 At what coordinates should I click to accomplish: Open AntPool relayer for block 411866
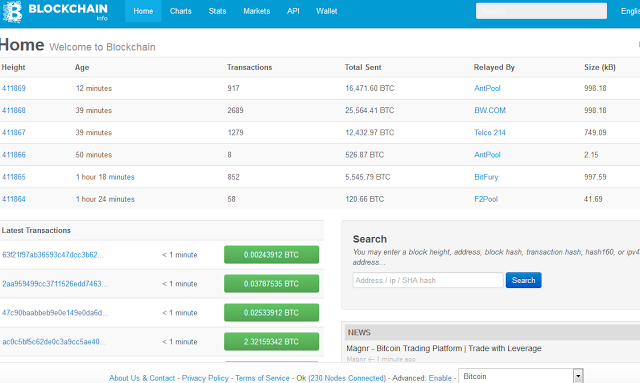[487, 155]
